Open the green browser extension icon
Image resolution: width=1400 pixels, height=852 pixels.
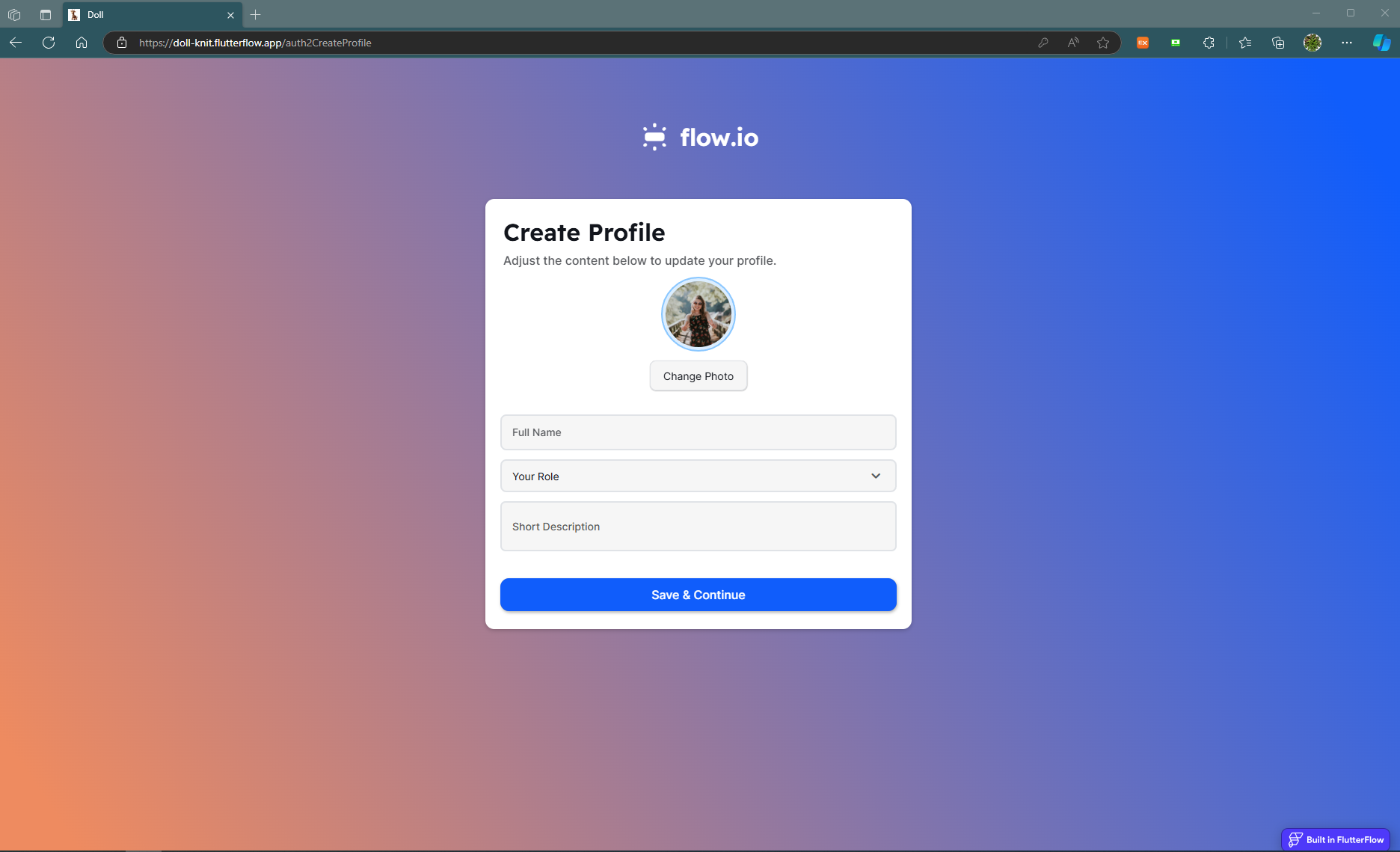(1176, 43)
